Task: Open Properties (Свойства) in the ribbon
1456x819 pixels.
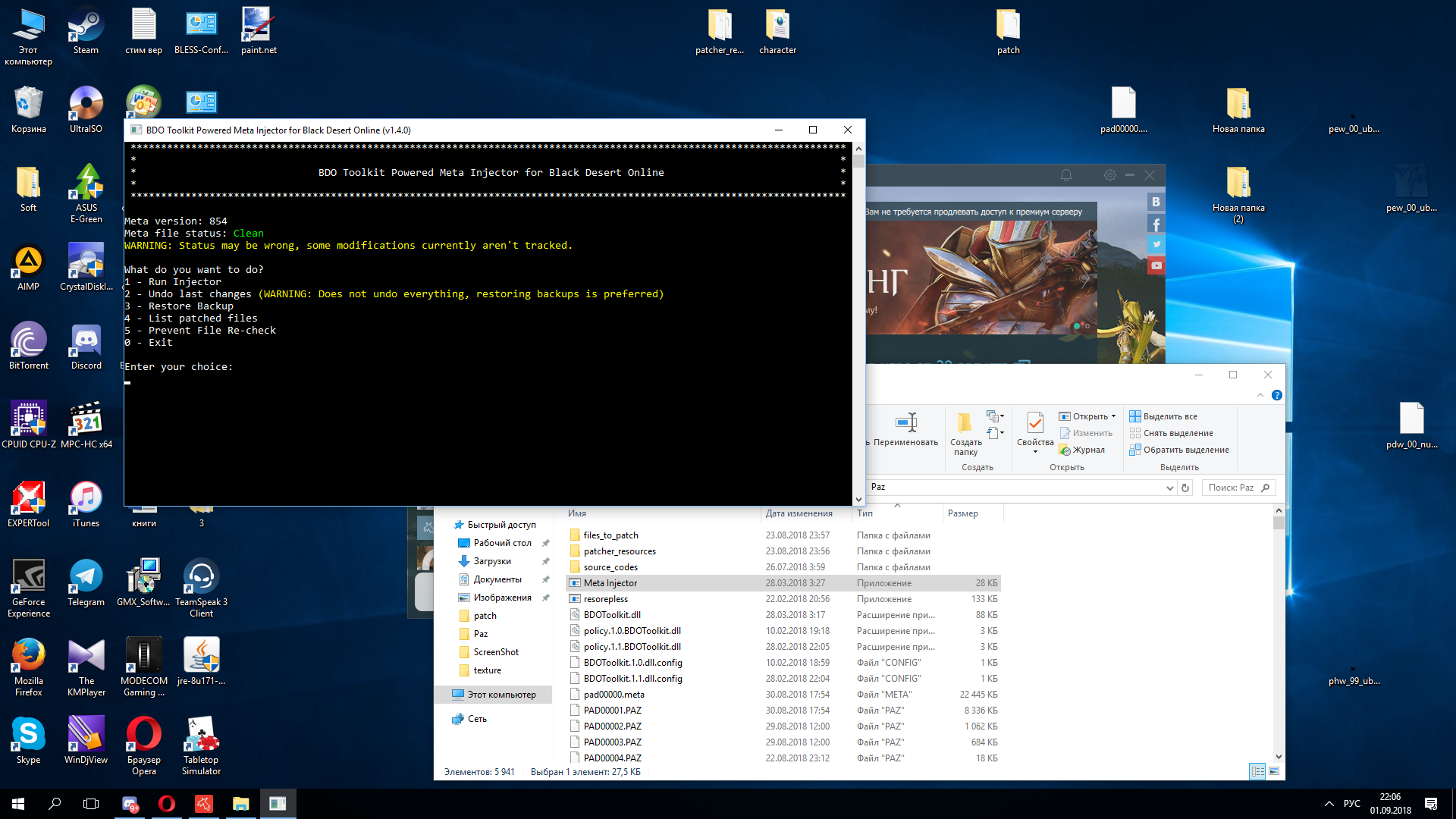Action: pyautogui.click(x=1034, y=423)
